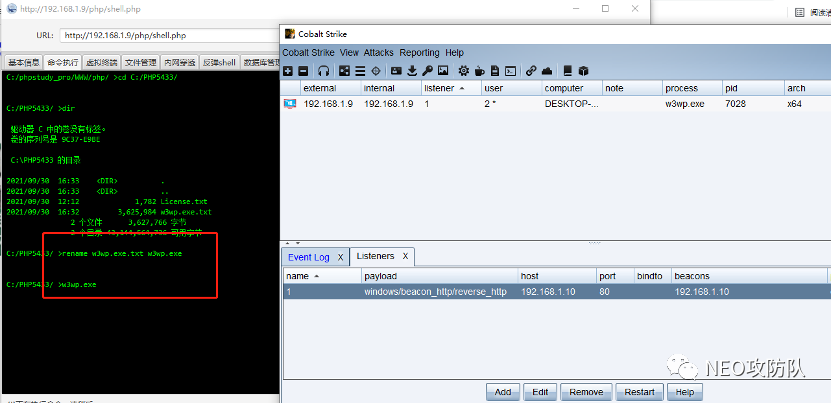
Task: Click the Java coffee cup icon
Action: pyautogui.click(x=478, y=71)
